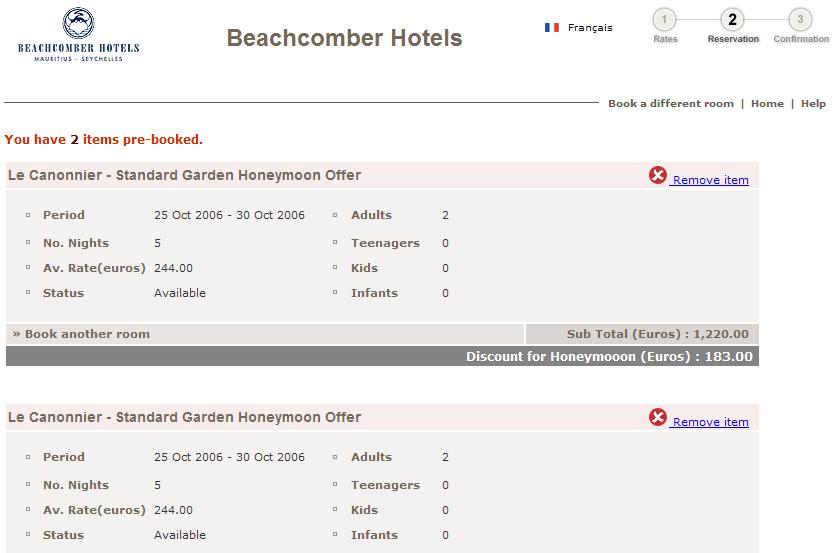Click the Rates step label
The height and width of the screenshot is (553, 839).
tap(665, 39)
